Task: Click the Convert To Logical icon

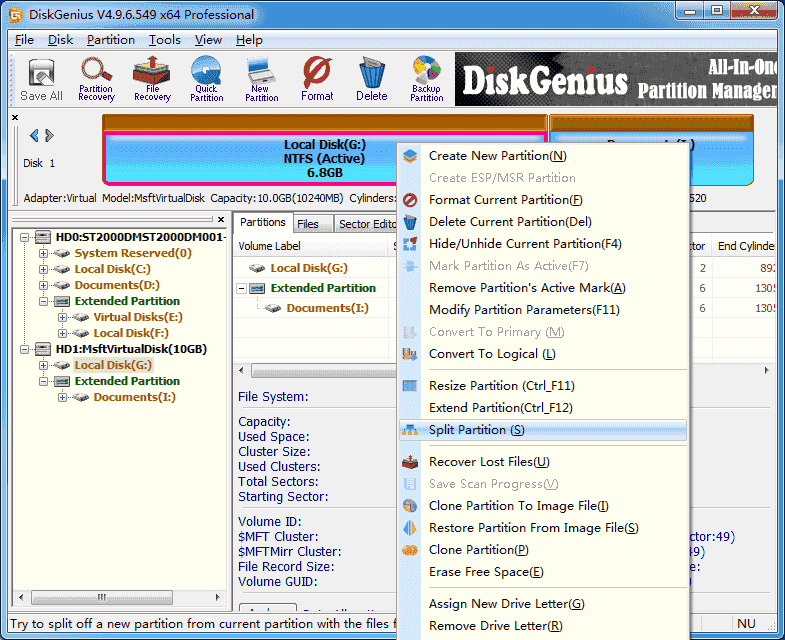Action: pyautogui.click(x=410, y=354)
